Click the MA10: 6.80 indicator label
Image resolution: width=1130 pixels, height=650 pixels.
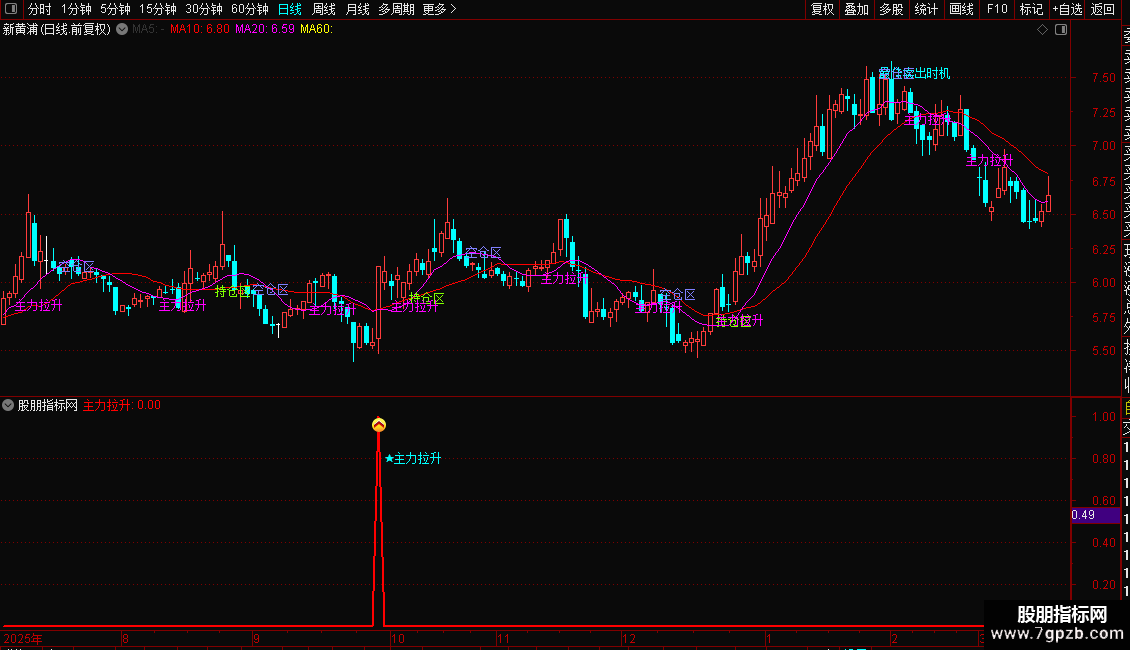pyautogui.click(x=200, y=30)
